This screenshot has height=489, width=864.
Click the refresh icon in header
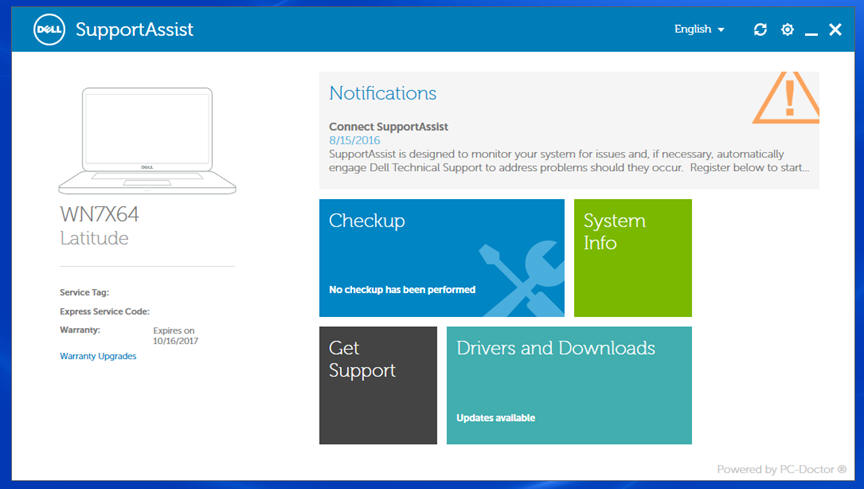[760, 29]
